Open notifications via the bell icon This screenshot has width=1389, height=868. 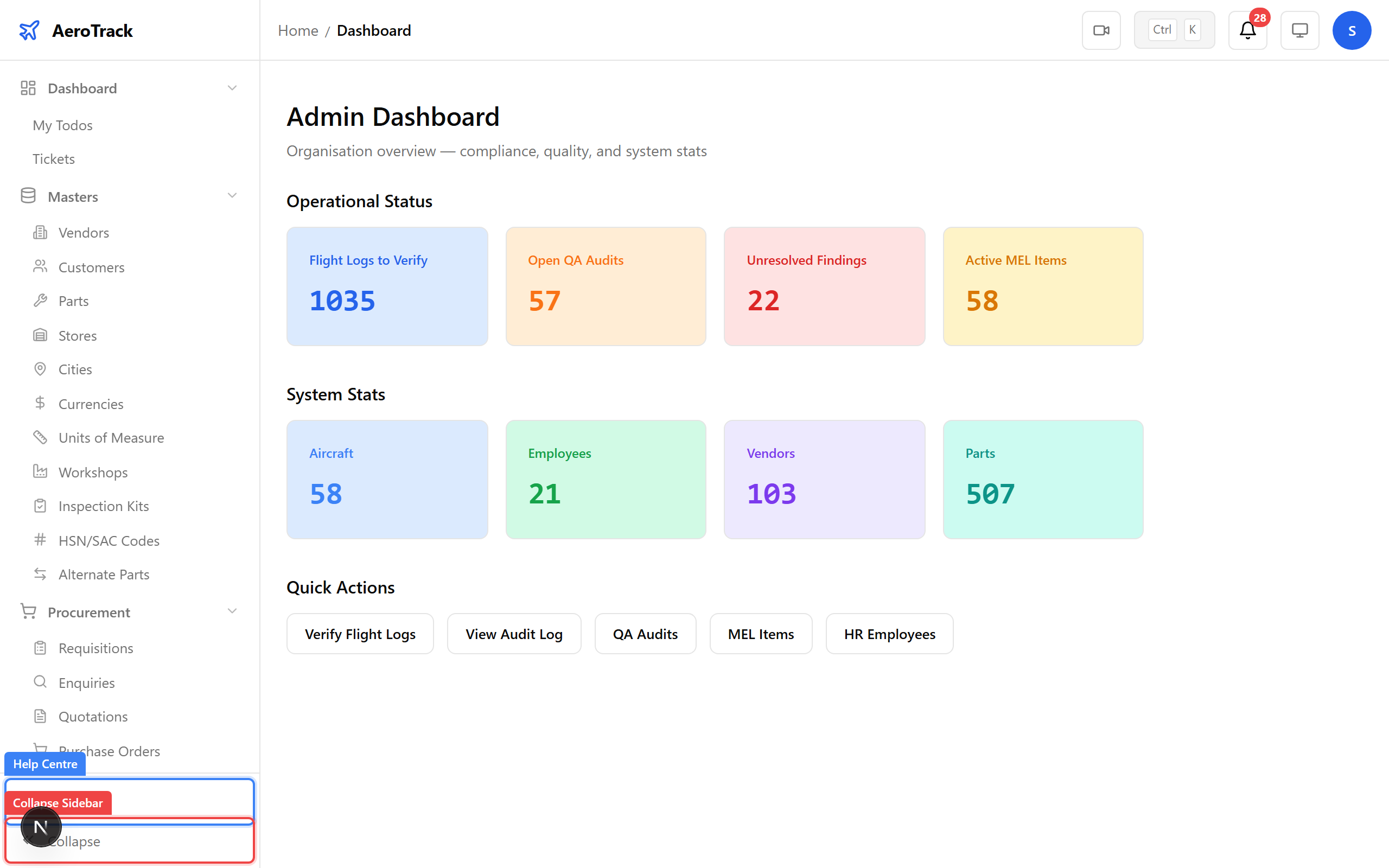[x=1247, y=31]
